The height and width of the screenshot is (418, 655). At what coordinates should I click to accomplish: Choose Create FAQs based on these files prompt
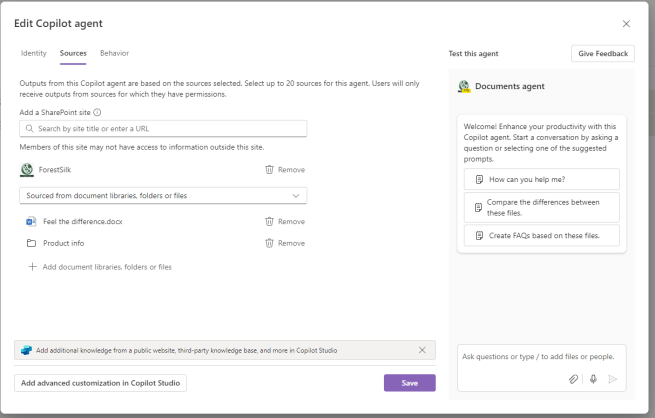coord(542,236)
